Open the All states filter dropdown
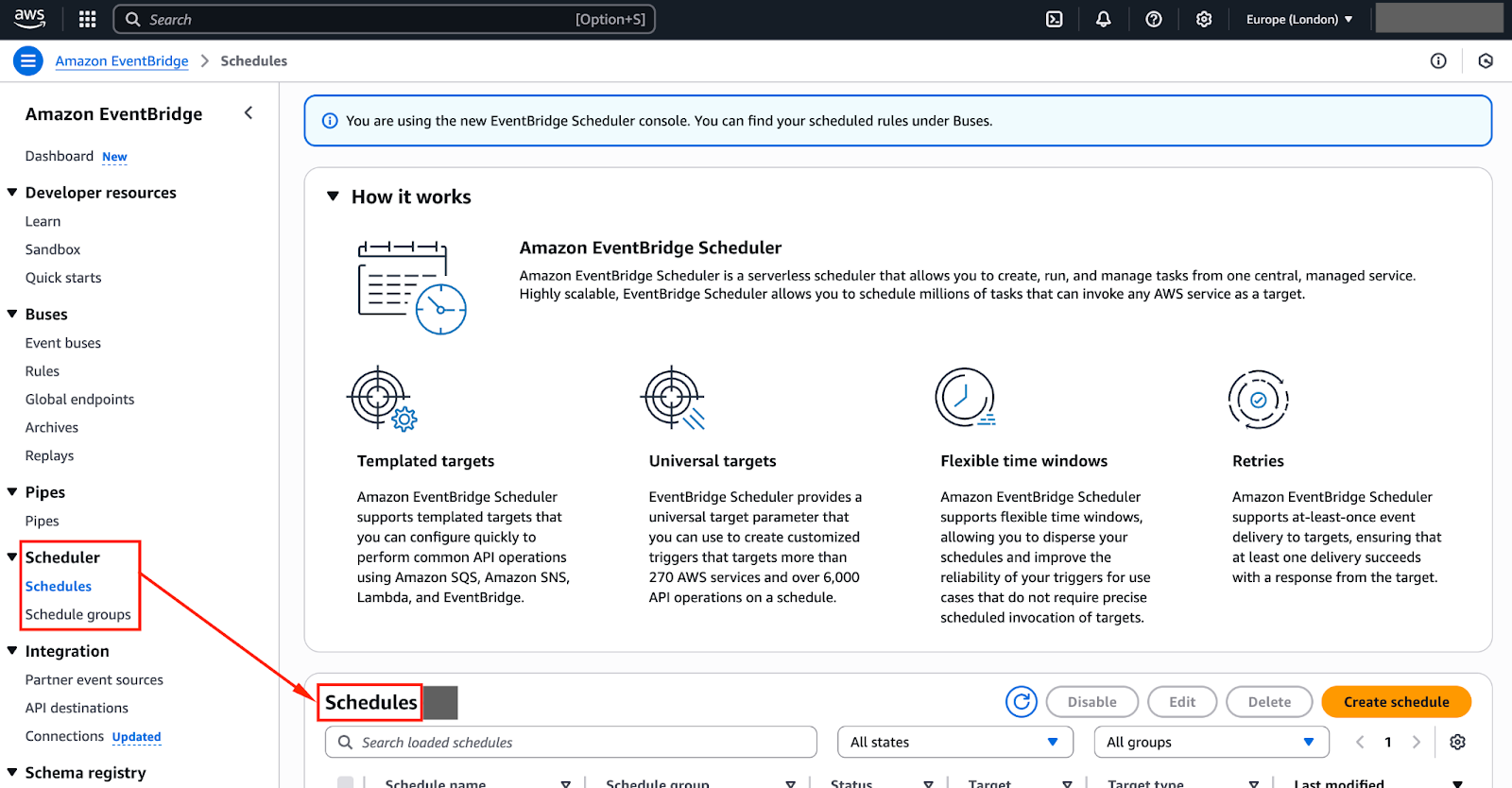Viewport: 1512px width, 788px height. point(955,742)
